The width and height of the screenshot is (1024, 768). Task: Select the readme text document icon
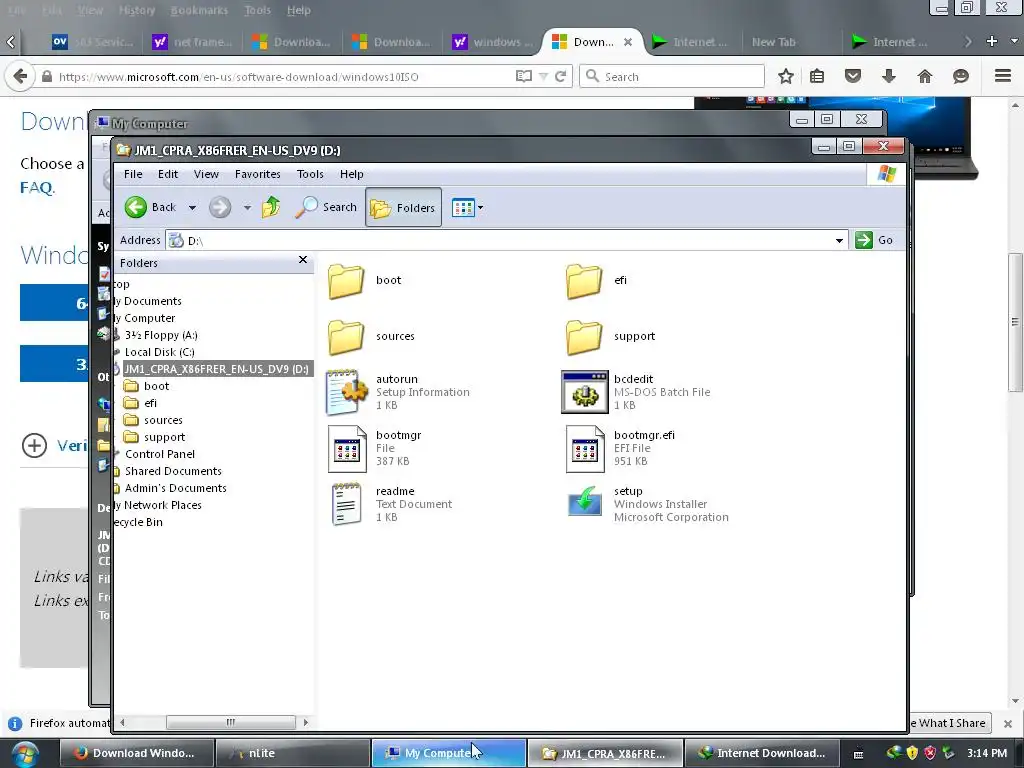pos(347,504)
